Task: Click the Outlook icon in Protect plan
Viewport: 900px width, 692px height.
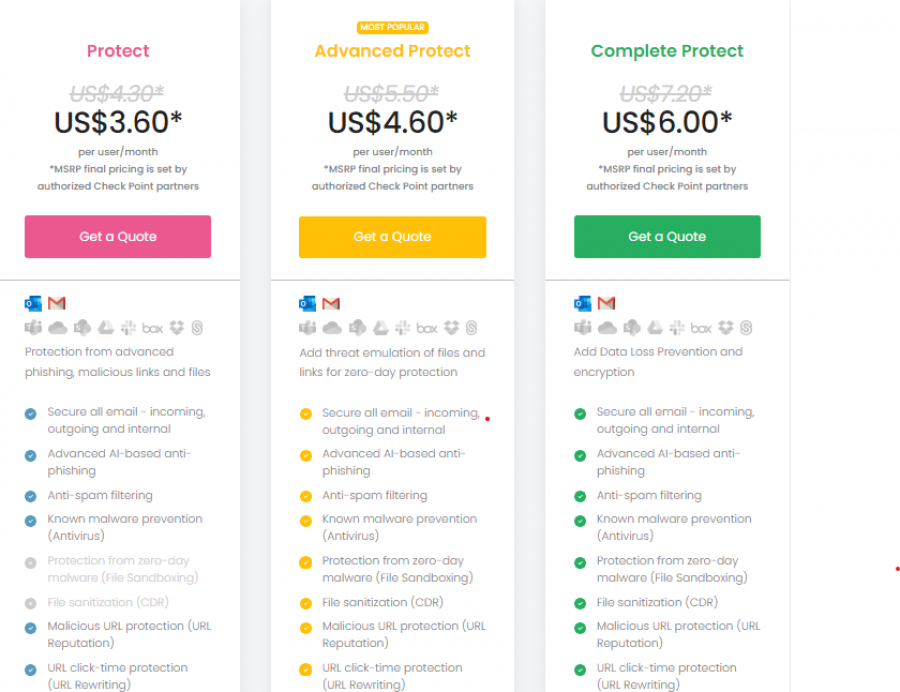Action: (33, 303)
